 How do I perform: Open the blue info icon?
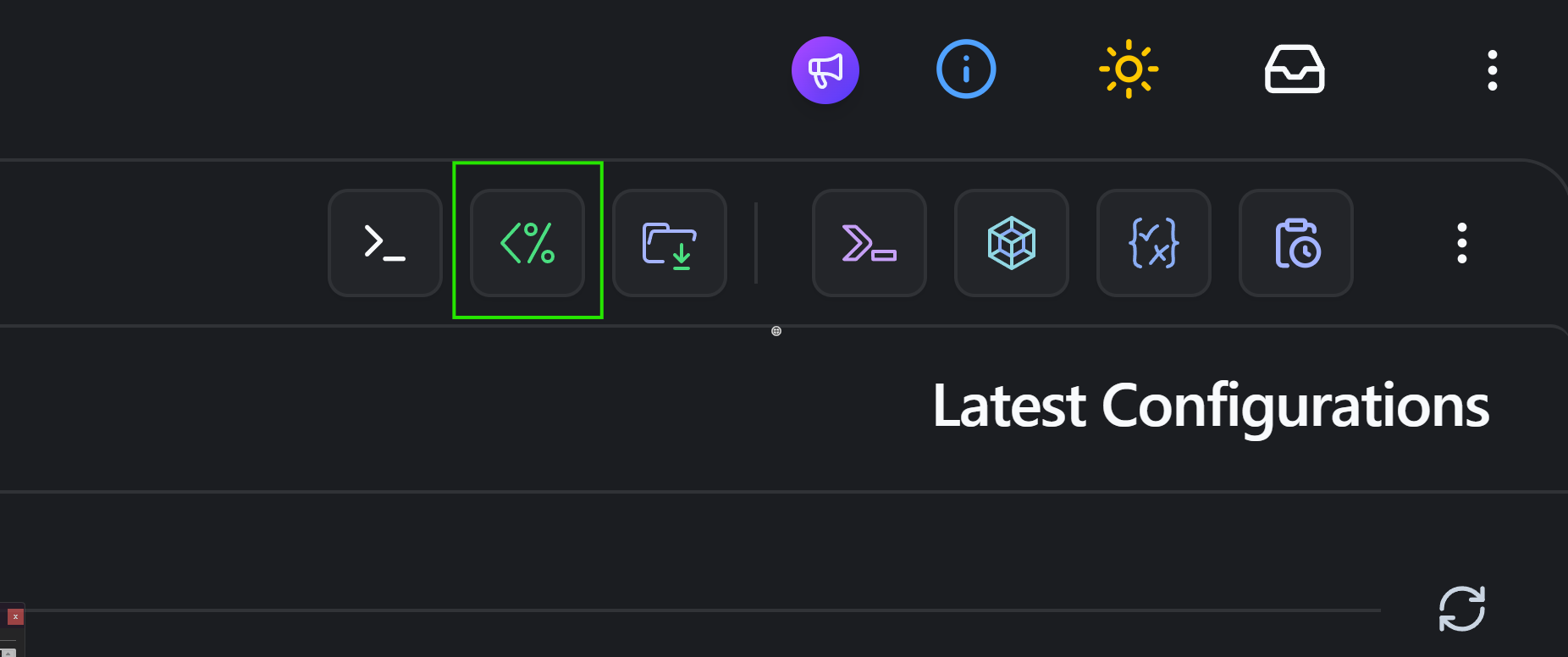(965, 69)
